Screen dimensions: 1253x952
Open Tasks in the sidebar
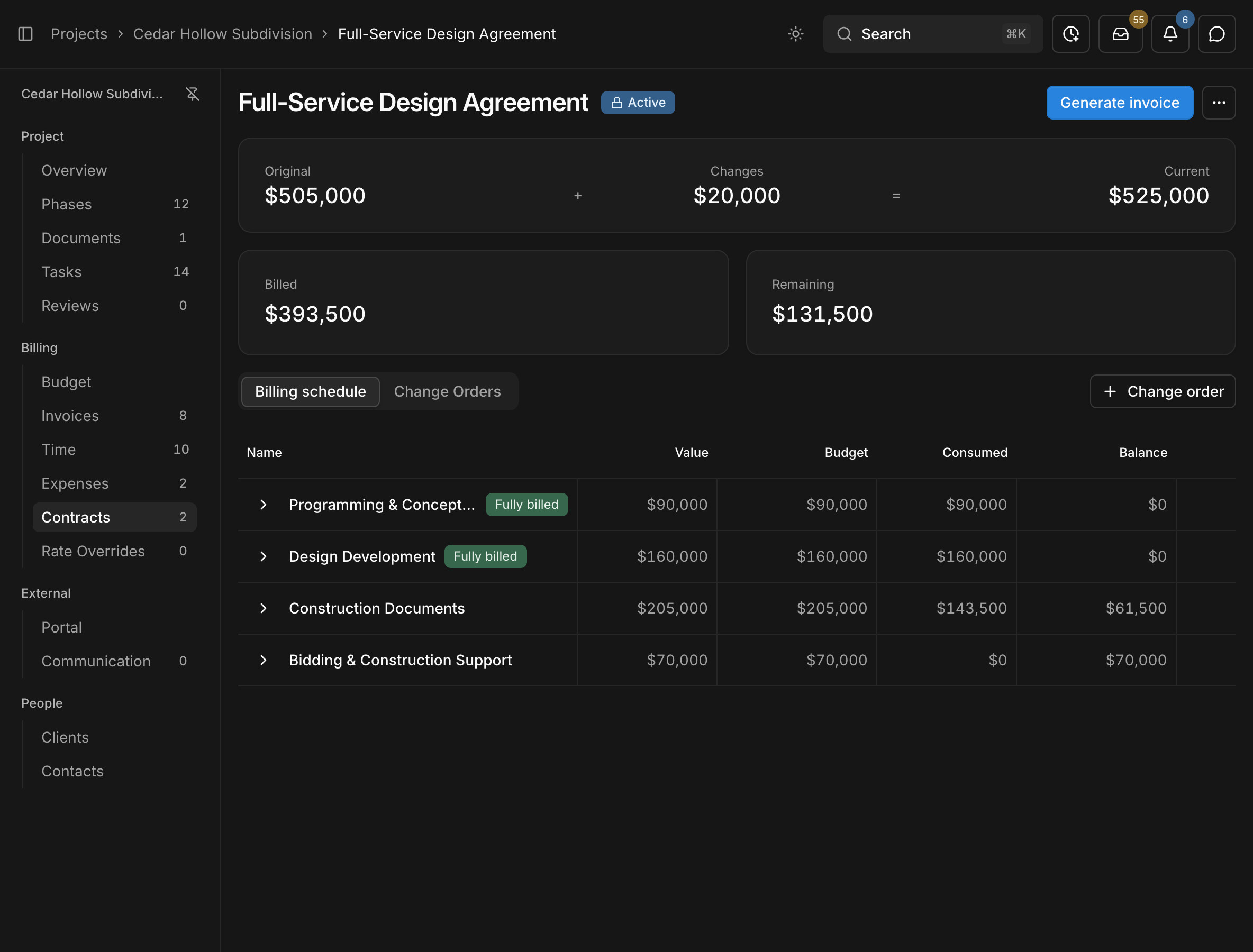114,272
